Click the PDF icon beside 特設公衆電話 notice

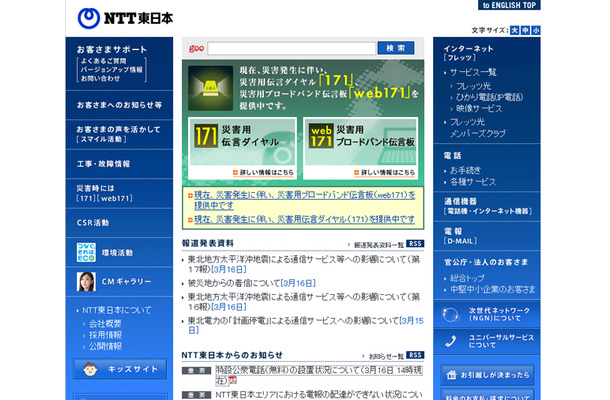pyautogui.click(x=233, y=380)
